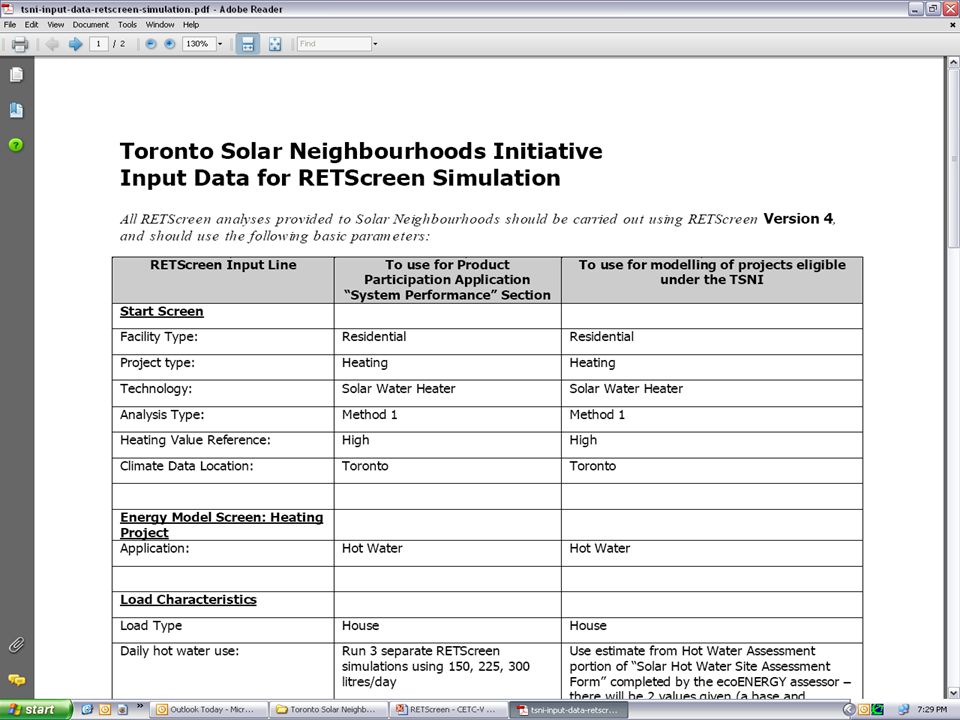Click the zoom in plus button
The width and height of the screenshot is (960, 720).
click(170, 44)
